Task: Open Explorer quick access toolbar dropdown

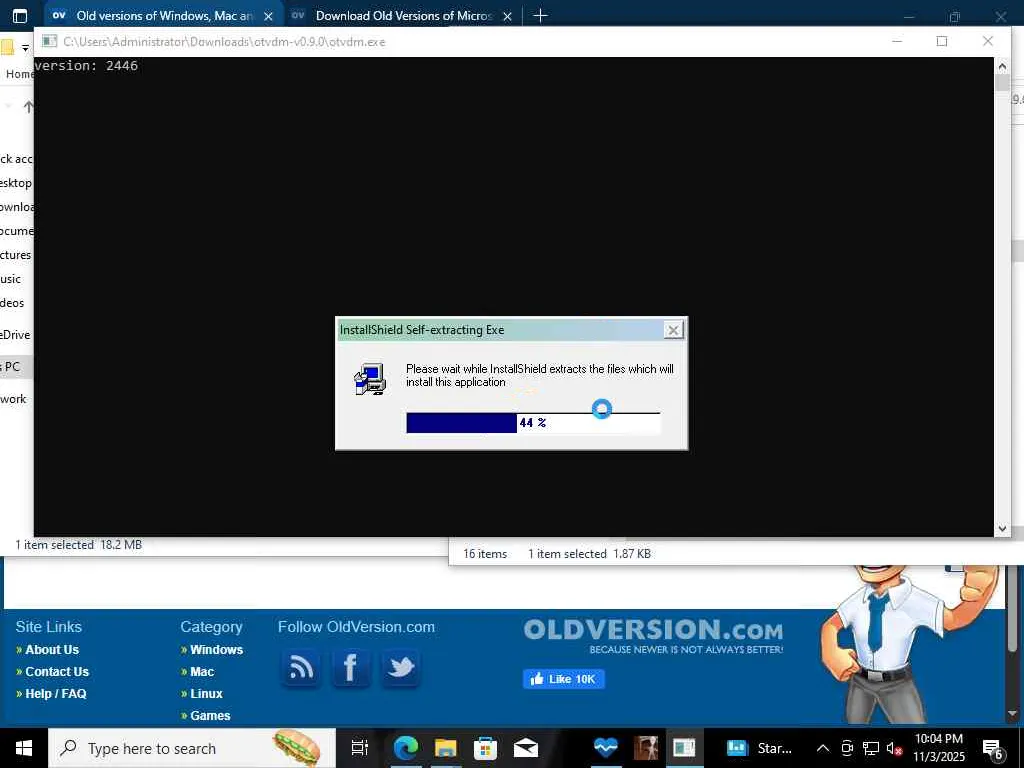Action: point(25,48)
